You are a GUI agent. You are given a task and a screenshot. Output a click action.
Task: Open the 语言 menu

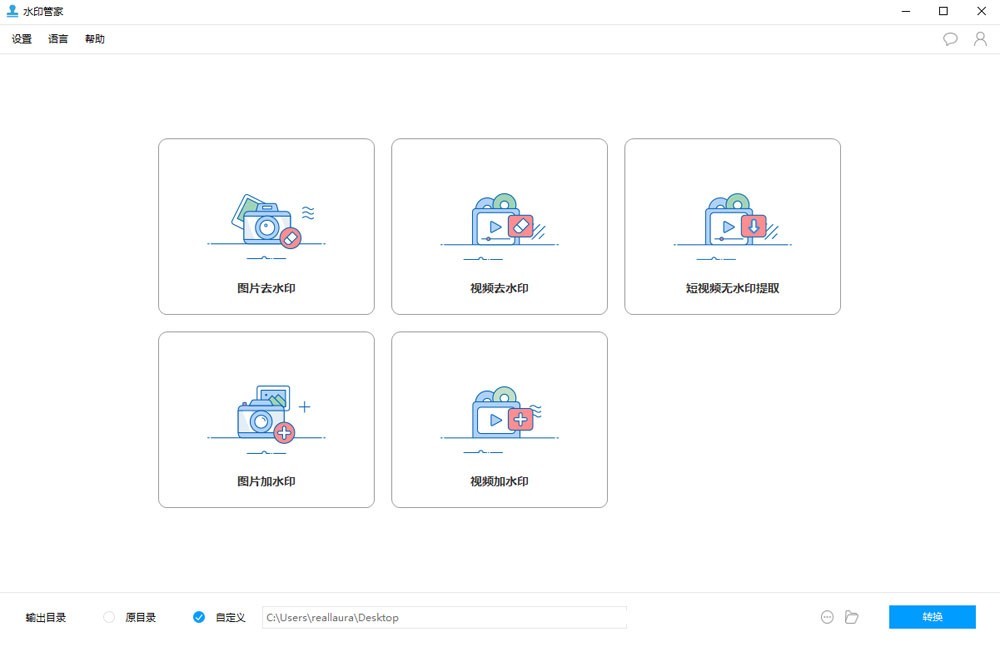[58, 39]
